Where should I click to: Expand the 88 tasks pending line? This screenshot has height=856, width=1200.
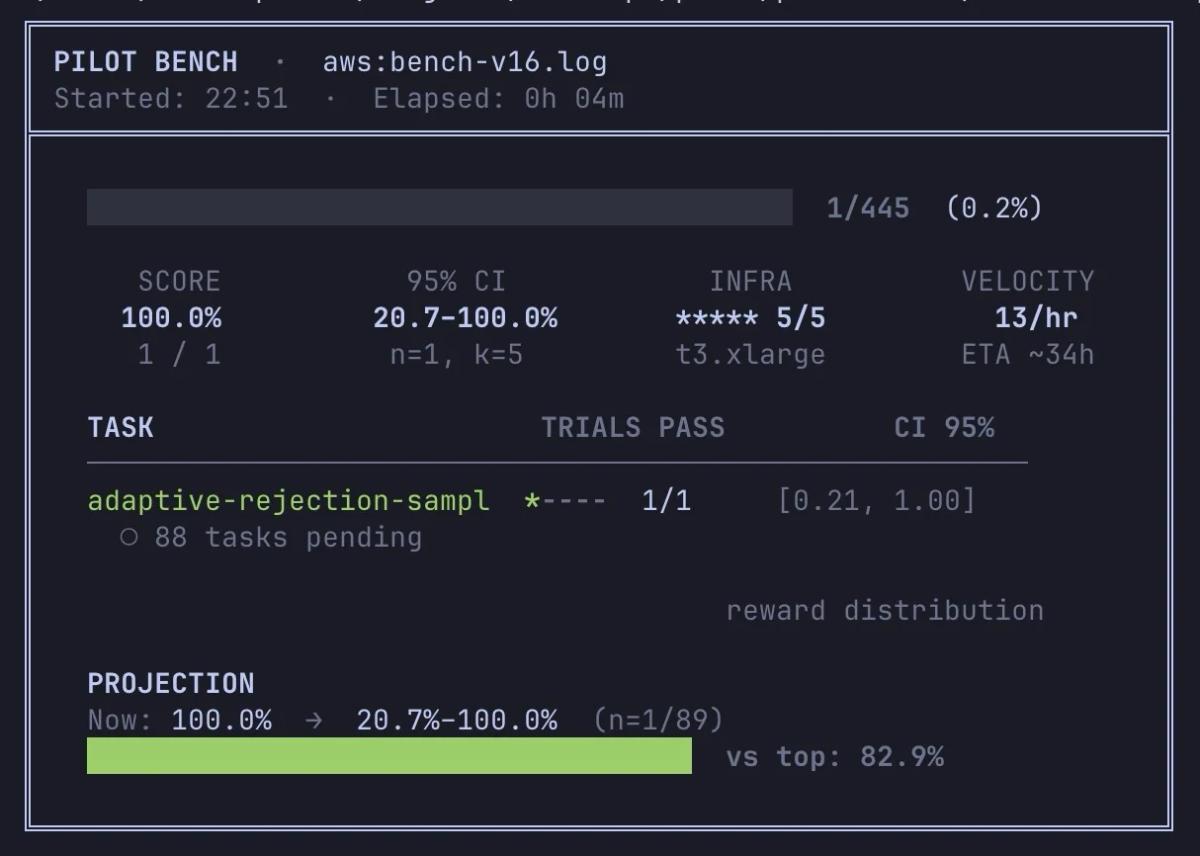point(287,537)
